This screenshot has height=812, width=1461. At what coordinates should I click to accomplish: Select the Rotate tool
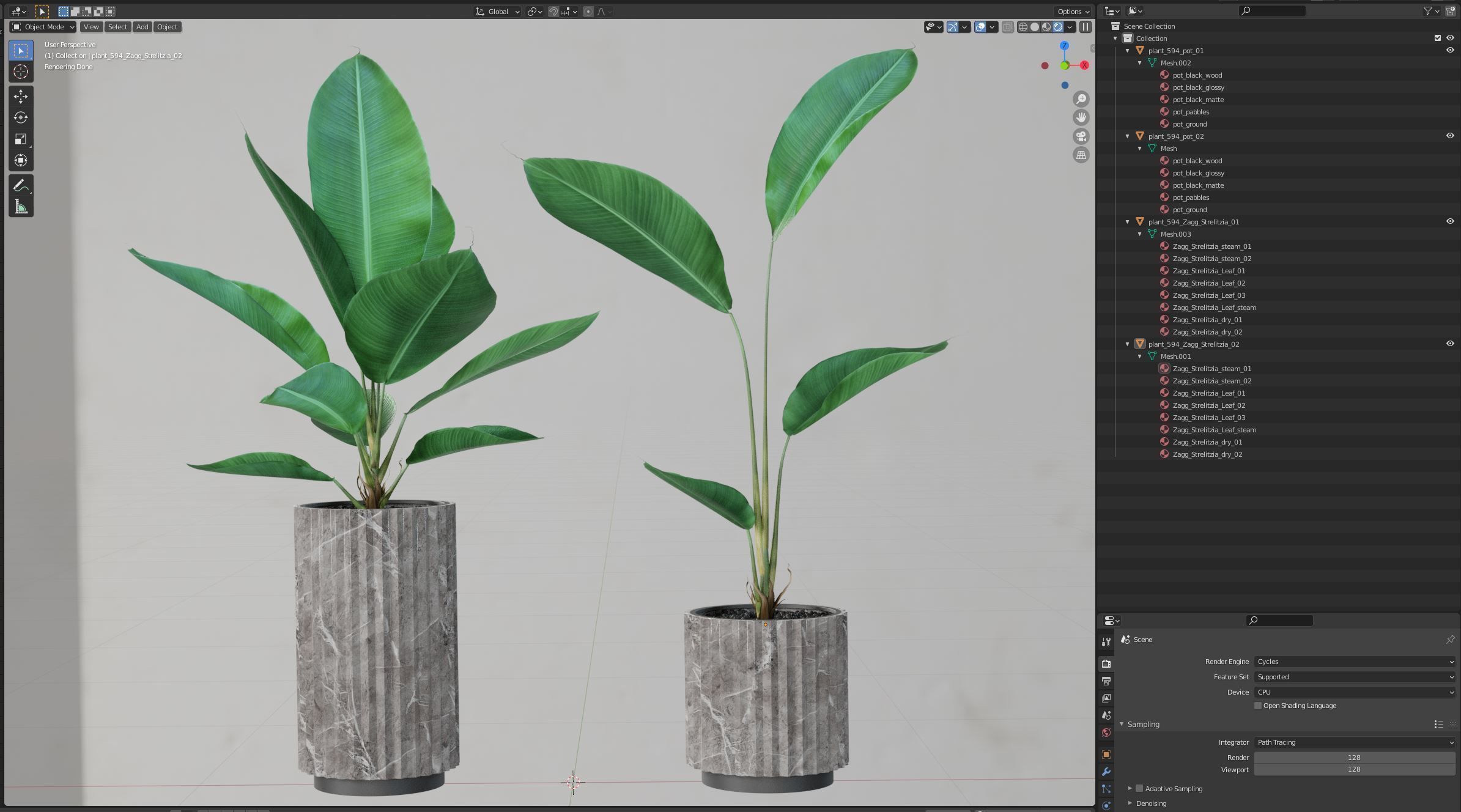tap(21, 117)
